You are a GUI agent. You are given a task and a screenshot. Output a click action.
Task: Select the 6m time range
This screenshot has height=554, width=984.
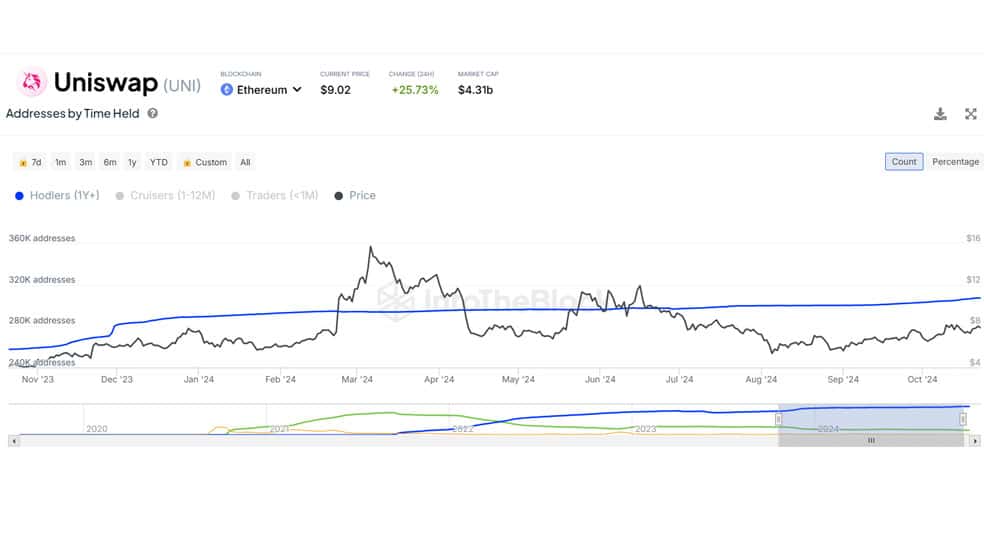pyautogui.click(x=110, y=162)
